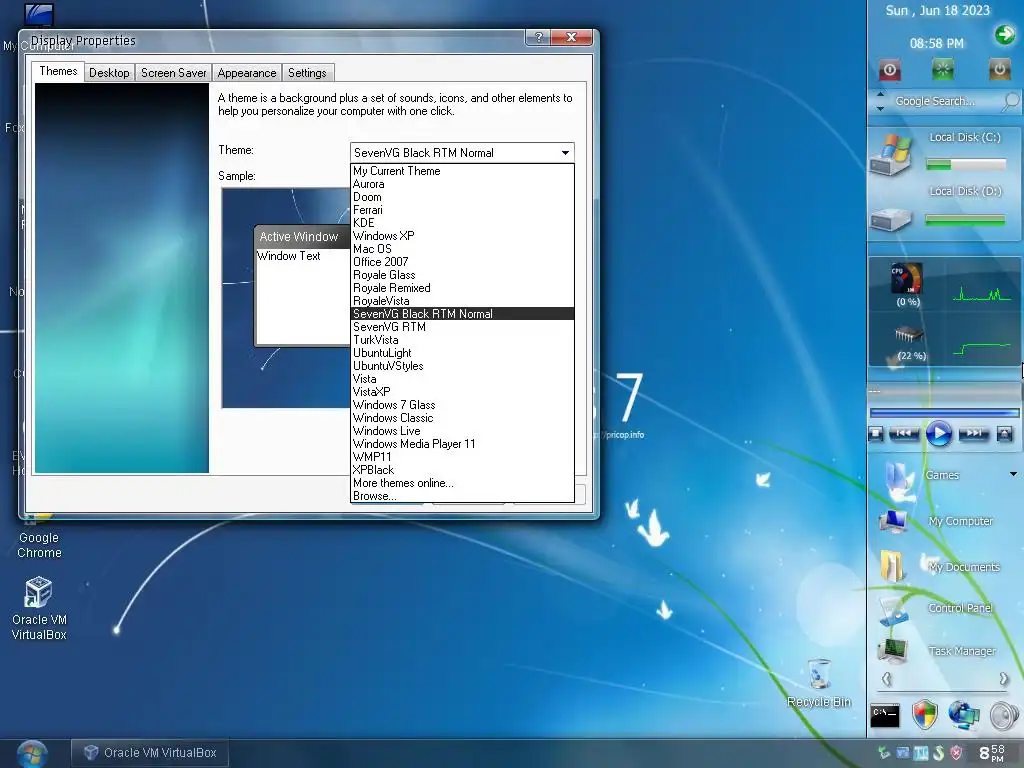Click the speaker volume icon in sidebar
The height and width of the screenshot is (768, 1024).
(x=1003, y=716)
